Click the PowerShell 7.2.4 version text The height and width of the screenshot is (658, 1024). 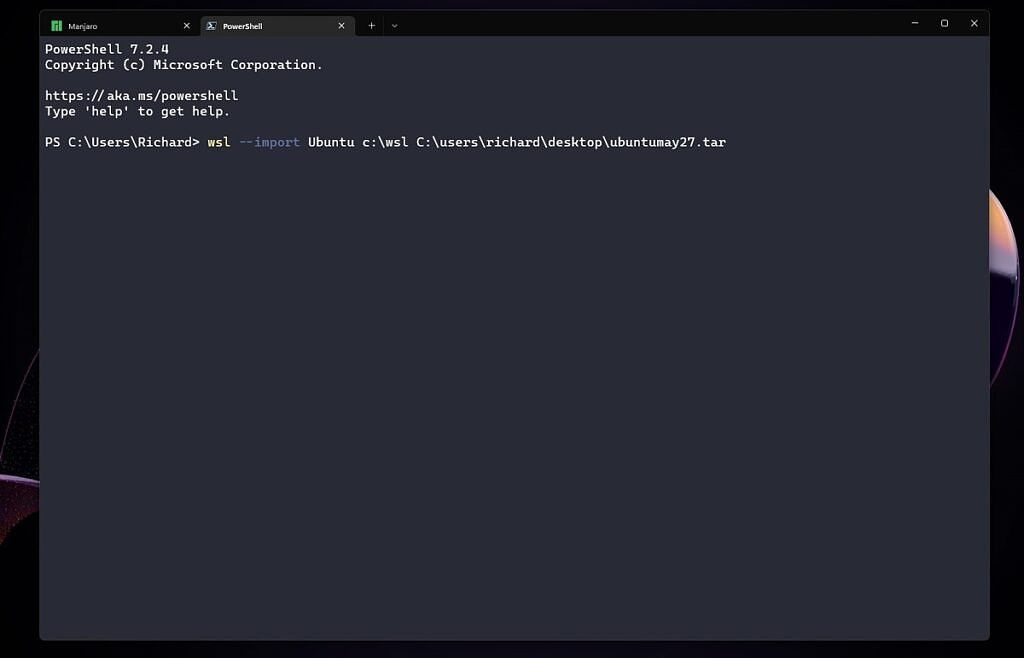(x=106, y=48)
